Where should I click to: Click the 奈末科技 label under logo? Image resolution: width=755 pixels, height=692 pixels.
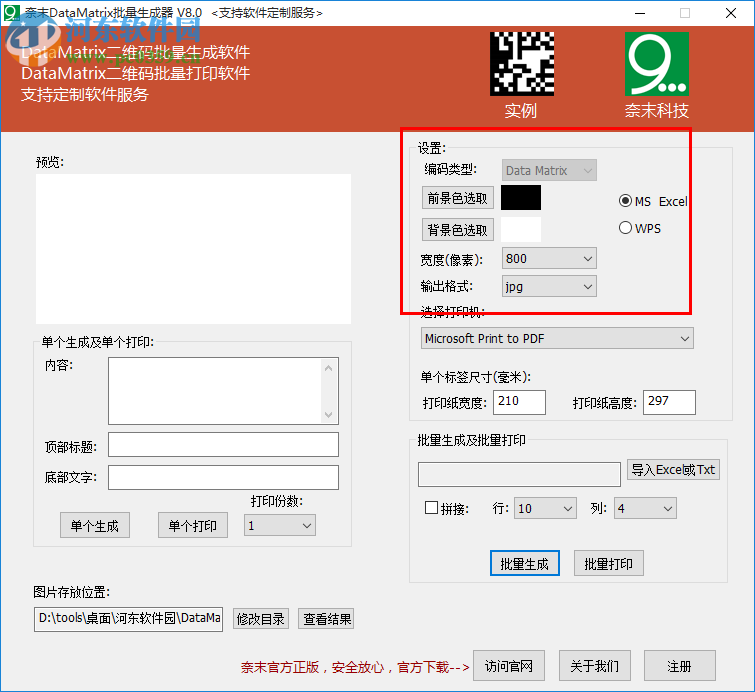coord(657,111)
